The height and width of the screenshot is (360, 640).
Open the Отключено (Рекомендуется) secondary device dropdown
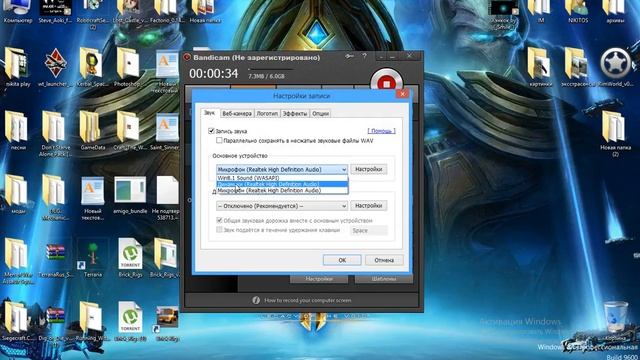pos(282,206)
